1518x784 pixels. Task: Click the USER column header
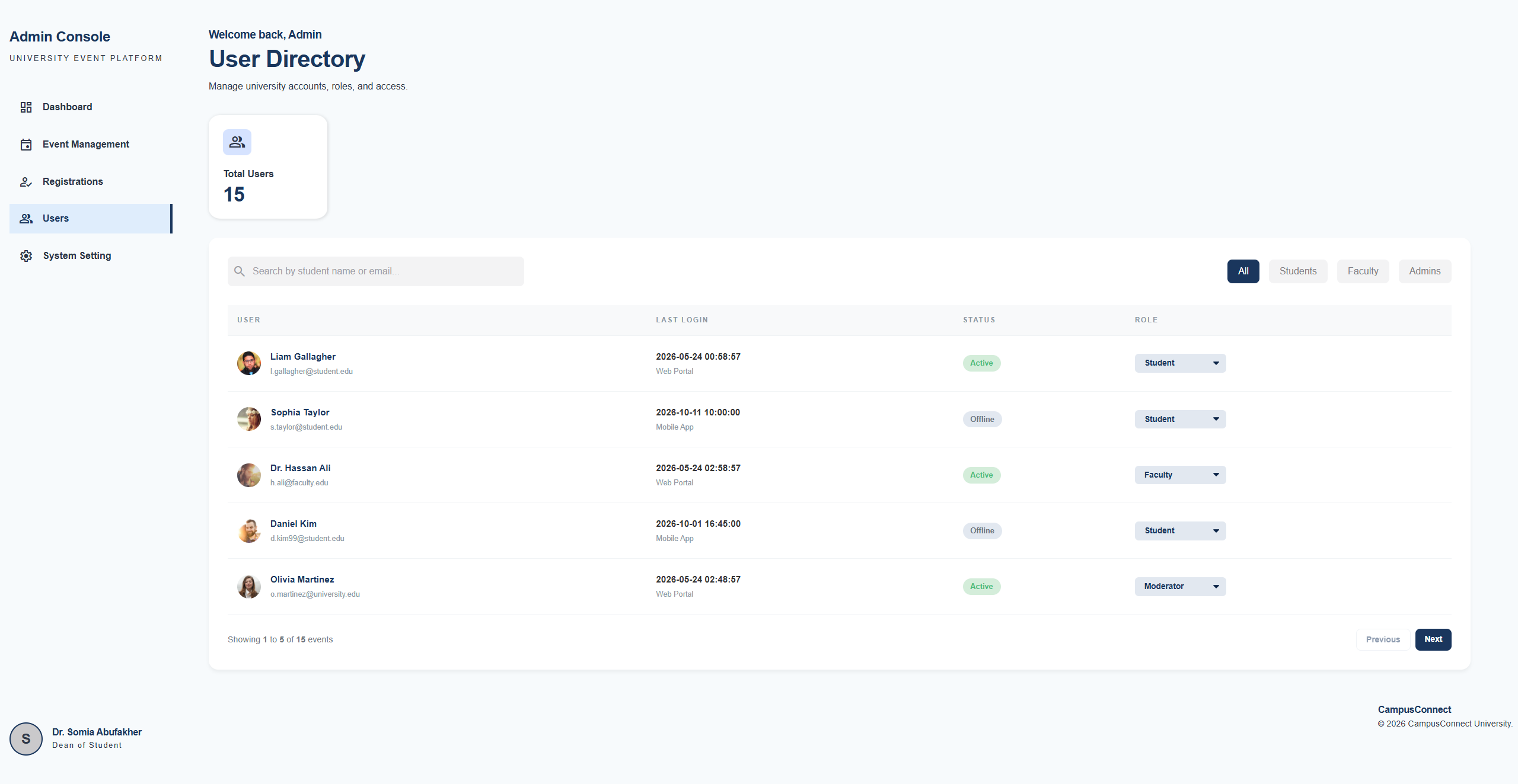point(249,320)
